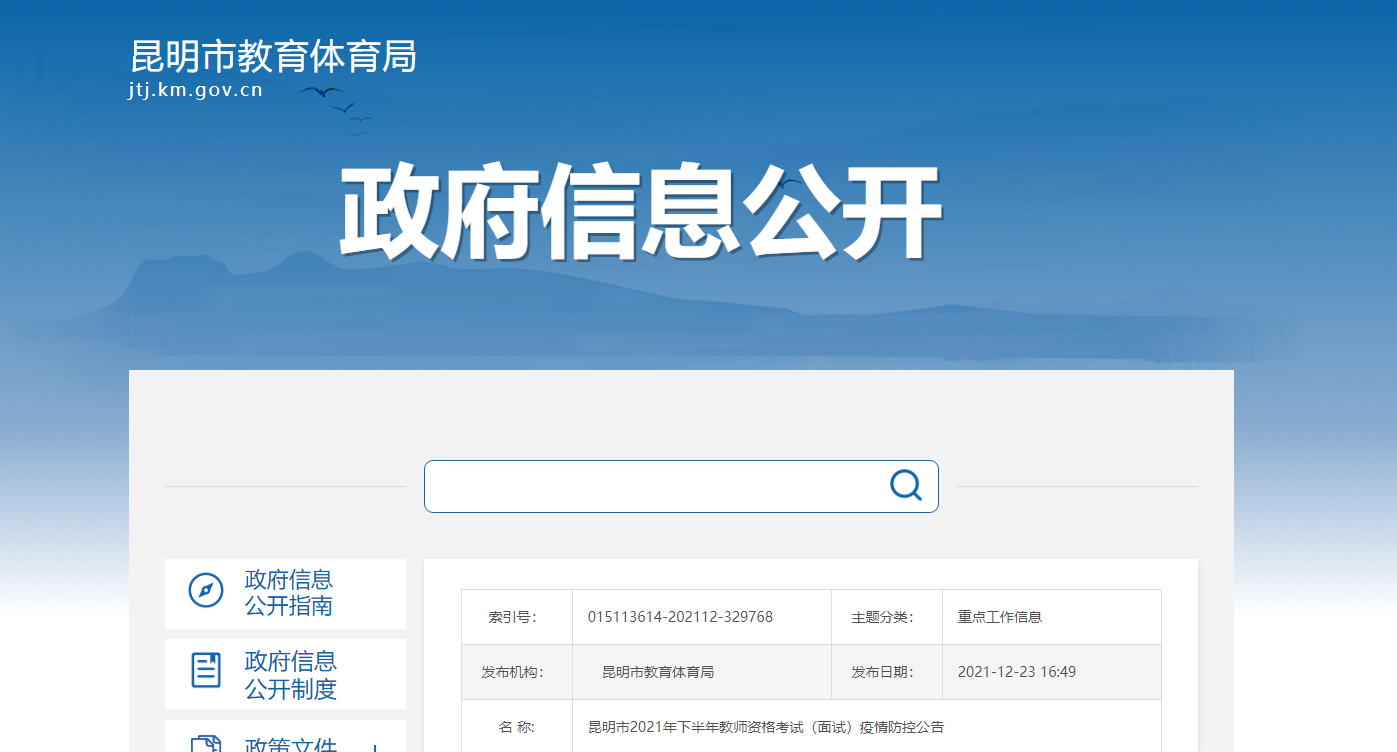Click the magnifier search icon

[x=905, y=485]
